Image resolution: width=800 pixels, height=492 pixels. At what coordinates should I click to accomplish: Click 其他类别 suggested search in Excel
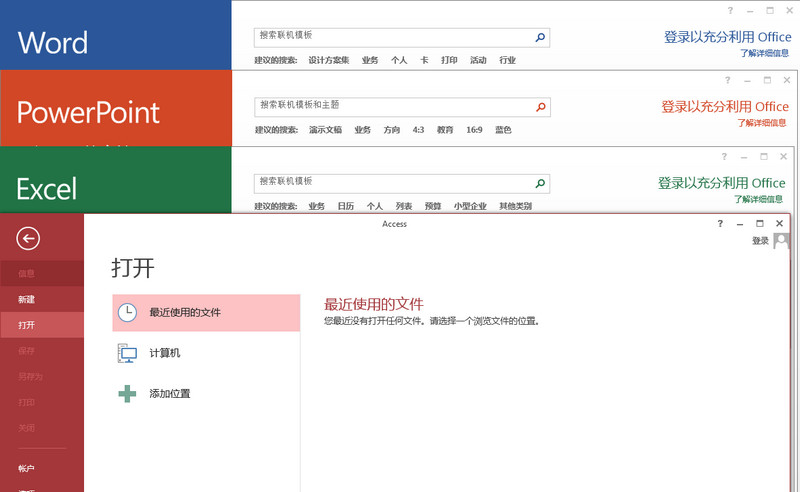point(515,206)
